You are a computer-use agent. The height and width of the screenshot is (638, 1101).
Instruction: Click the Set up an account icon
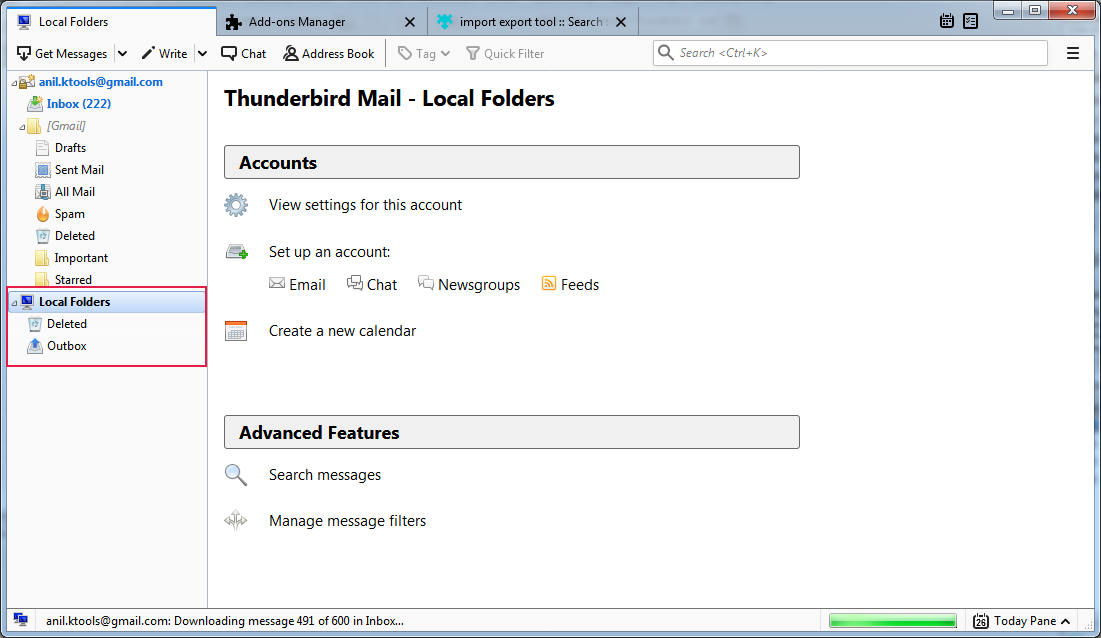click(x=237, y=251)
